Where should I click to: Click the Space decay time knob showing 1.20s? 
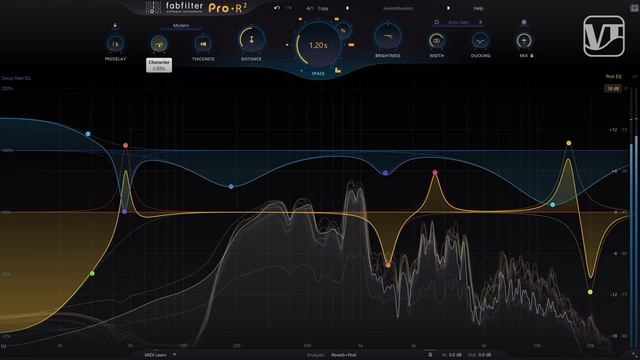[x=318, y=45]
